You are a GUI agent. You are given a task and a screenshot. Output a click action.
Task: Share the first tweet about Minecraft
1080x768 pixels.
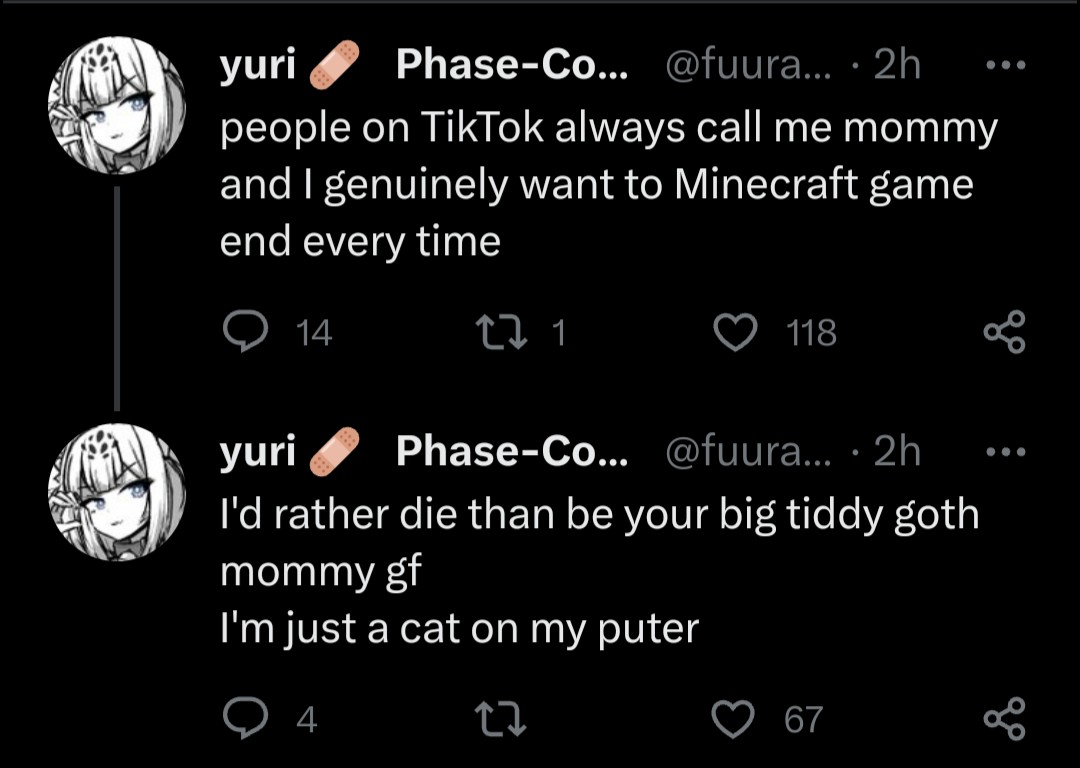tap(1003, 332)
